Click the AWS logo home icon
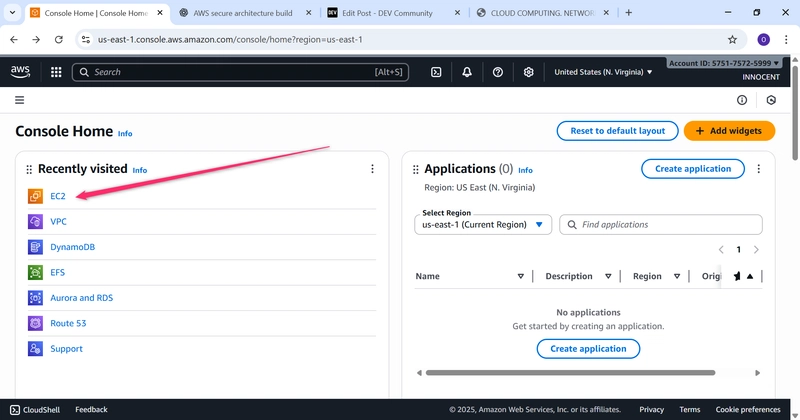 [20, 72]
